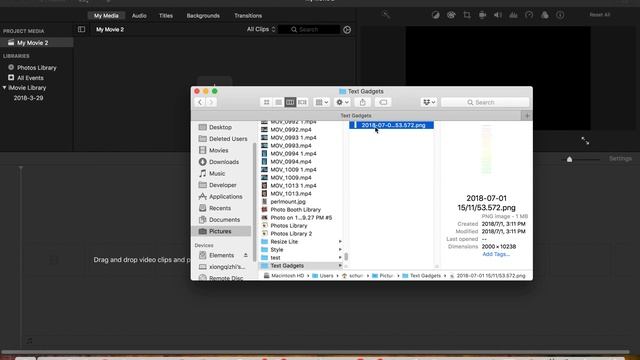Switch to the Audio tab
The image size is (640, 360).
pos(139,16)
